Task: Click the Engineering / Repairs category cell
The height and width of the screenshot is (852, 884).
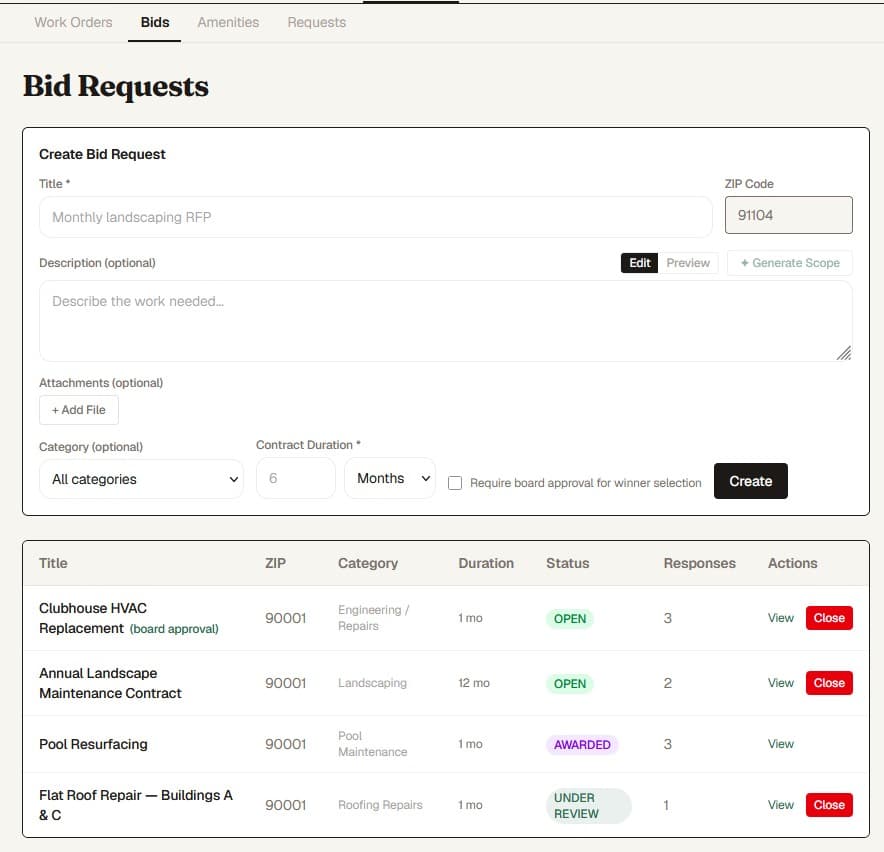Action: [x=374, y=618]
